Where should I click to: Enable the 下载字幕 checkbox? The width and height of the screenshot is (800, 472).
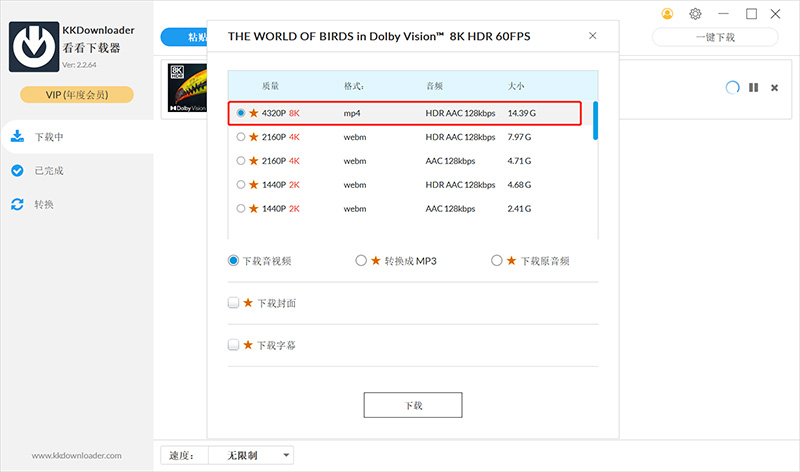pos(234,345)
